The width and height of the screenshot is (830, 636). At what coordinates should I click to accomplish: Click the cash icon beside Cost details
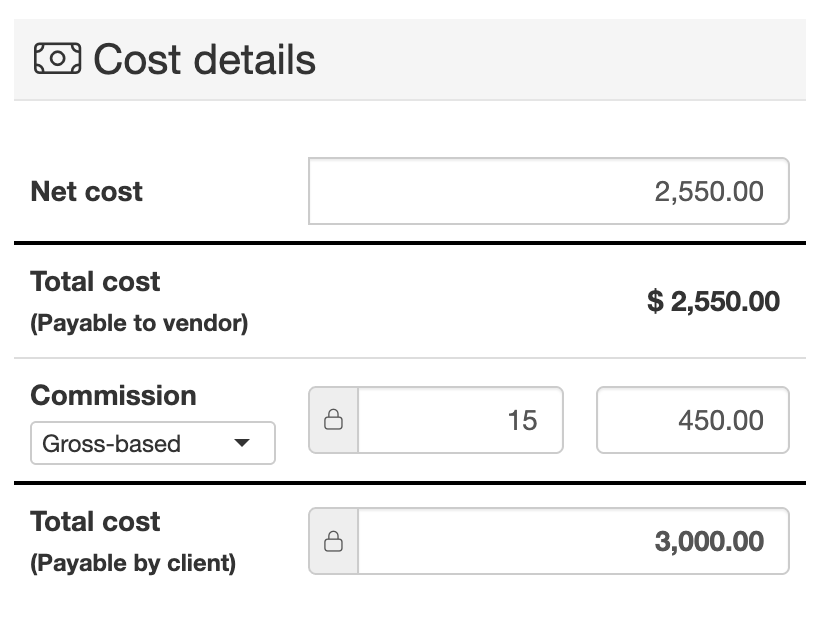tap(58, 59)
